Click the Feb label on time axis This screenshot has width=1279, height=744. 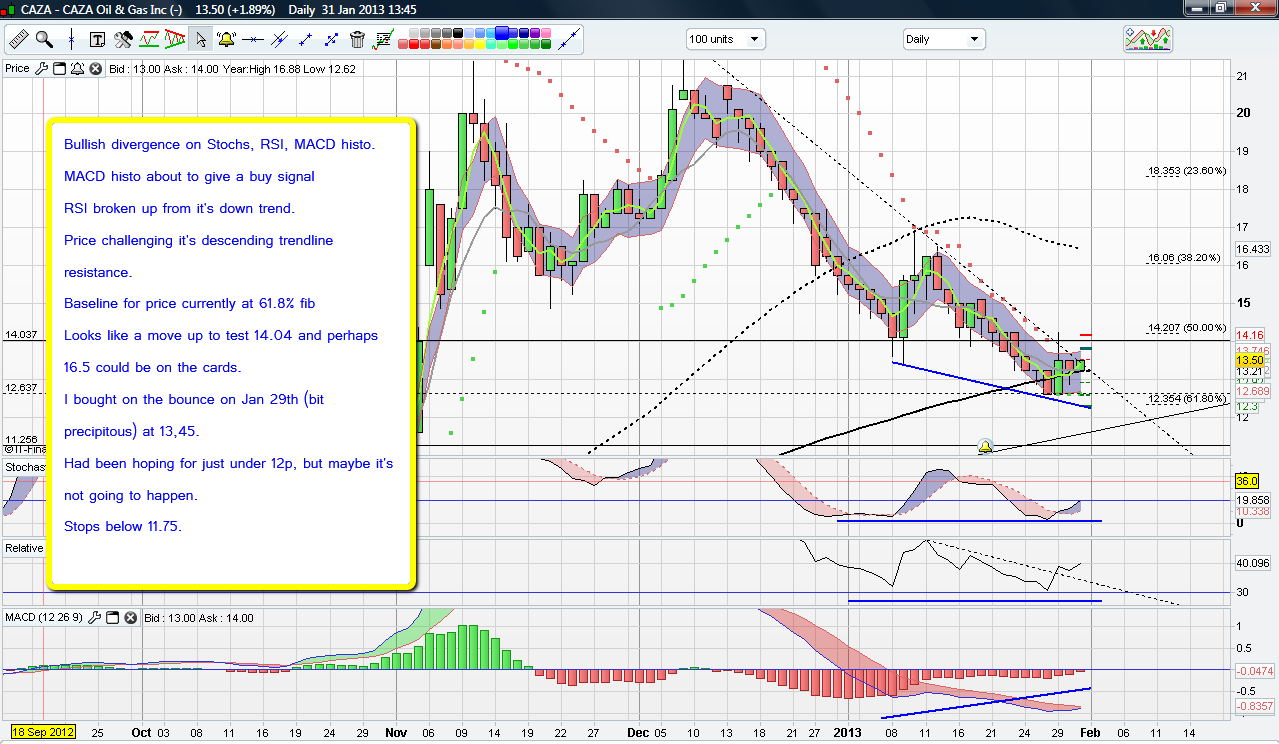click(x=1089, y=732)
